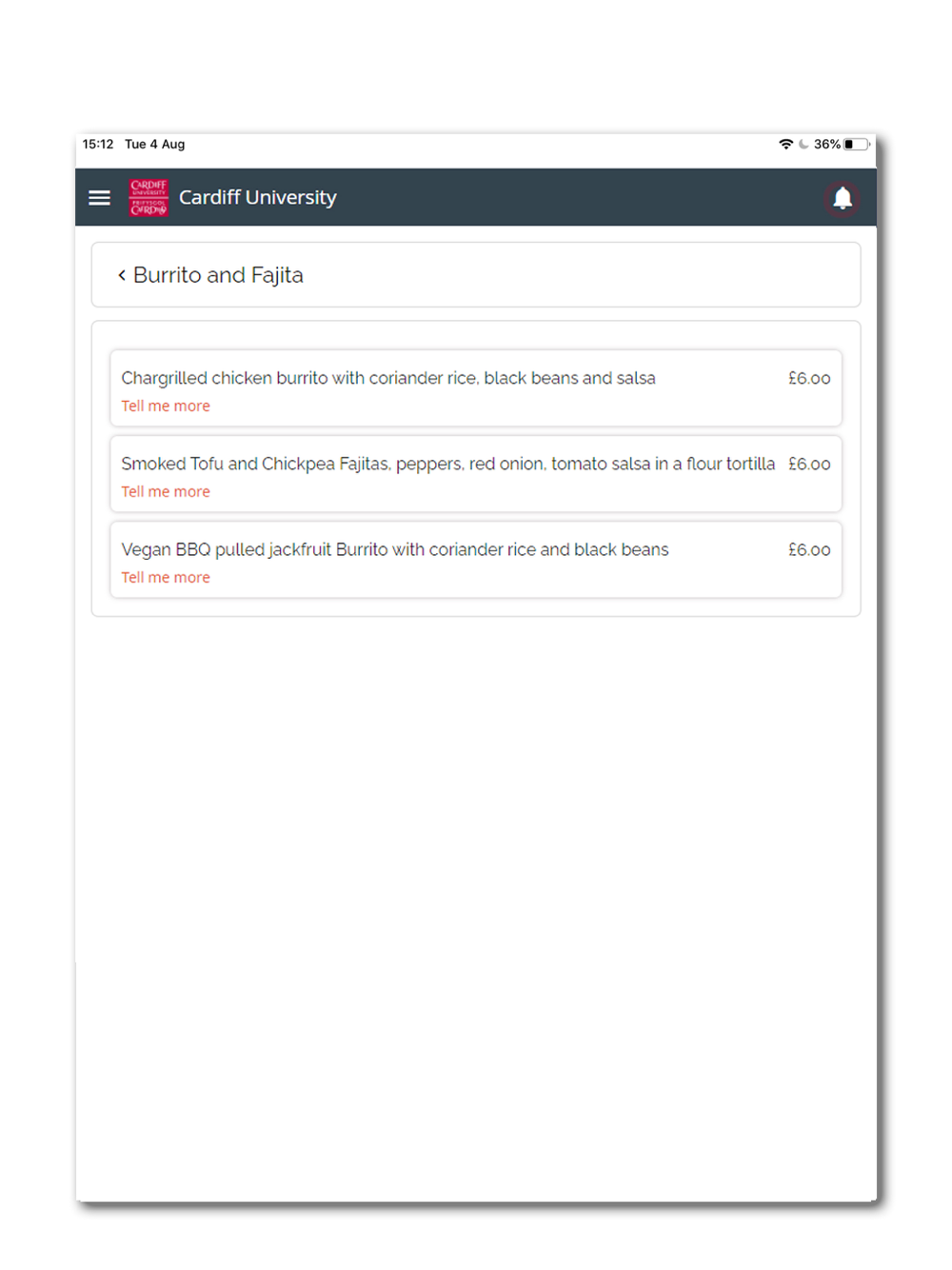The width and height of the screenshot is (952, 1270).
Task: Tap the Do Not Disturb moon icon
Action: click(803, 144)
